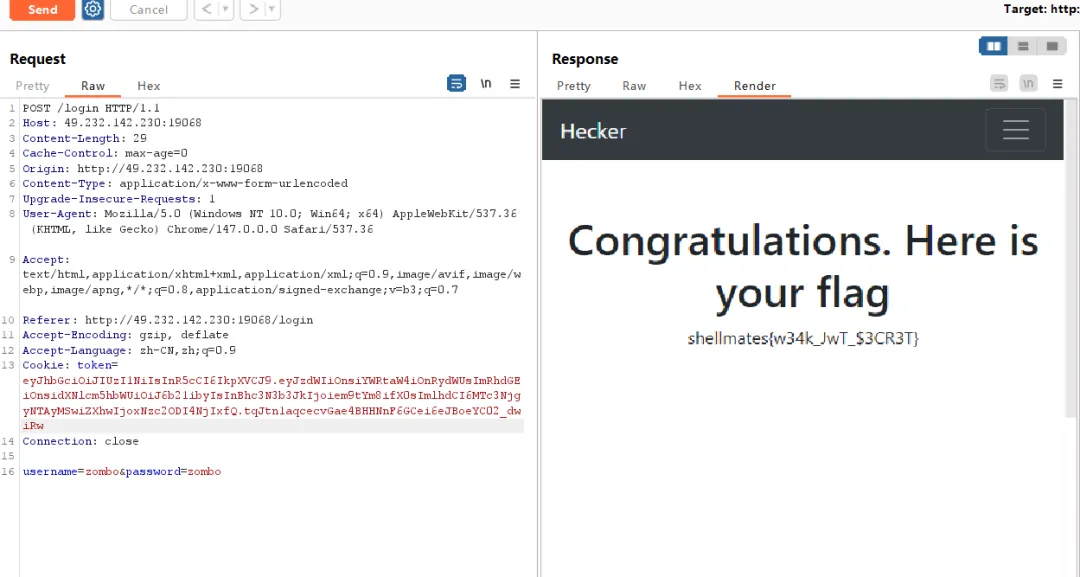Expand rendered page navbar hamburger toggle
1080x577 pixels.
click(x=1016, y=129)
